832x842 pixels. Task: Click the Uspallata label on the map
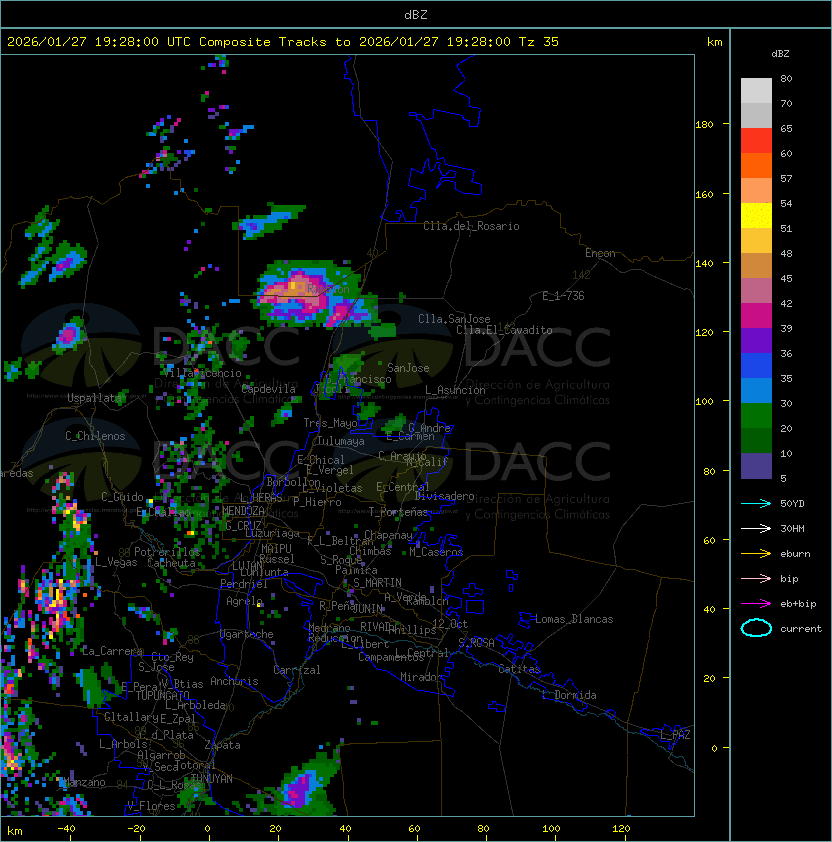pyautogui.click(x=93, y=398)
